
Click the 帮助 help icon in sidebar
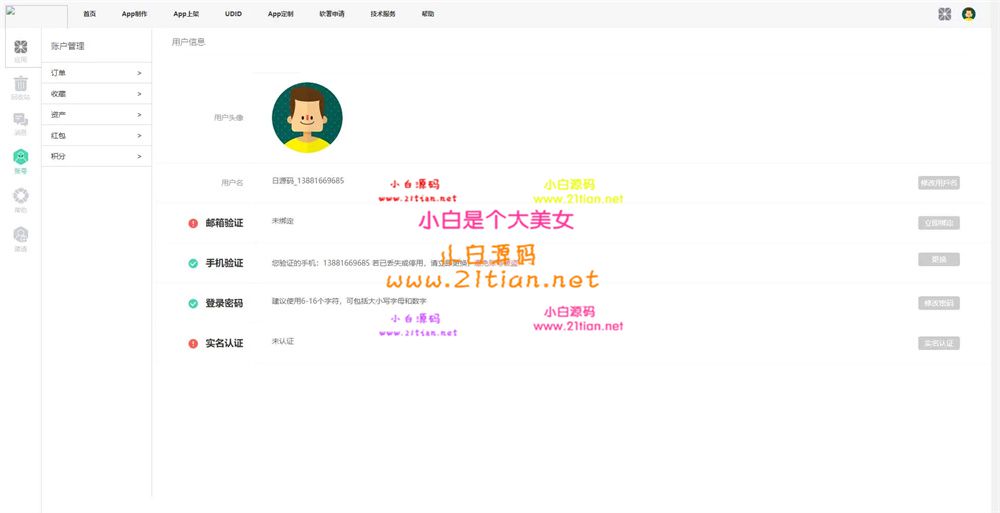click(x=20, y=196)
